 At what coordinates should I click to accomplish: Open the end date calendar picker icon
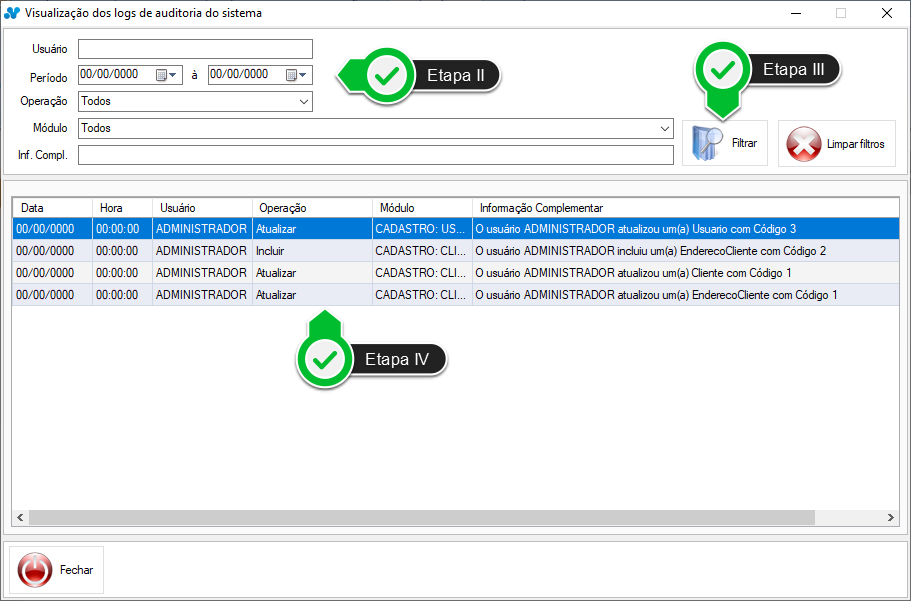[x=291, y=75]
